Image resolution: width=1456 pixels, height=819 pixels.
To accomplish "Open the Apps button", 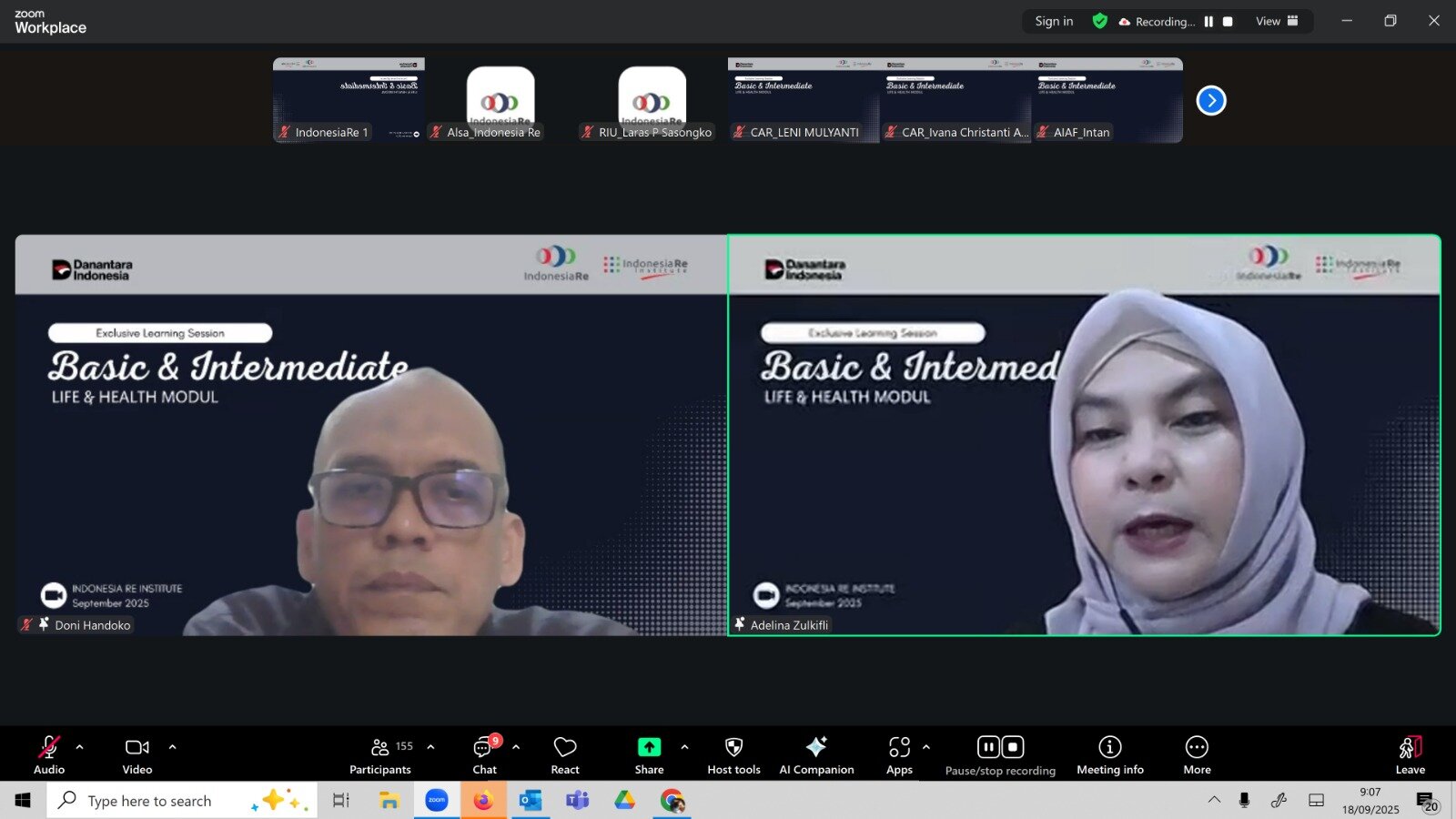I will pos(899,754).
